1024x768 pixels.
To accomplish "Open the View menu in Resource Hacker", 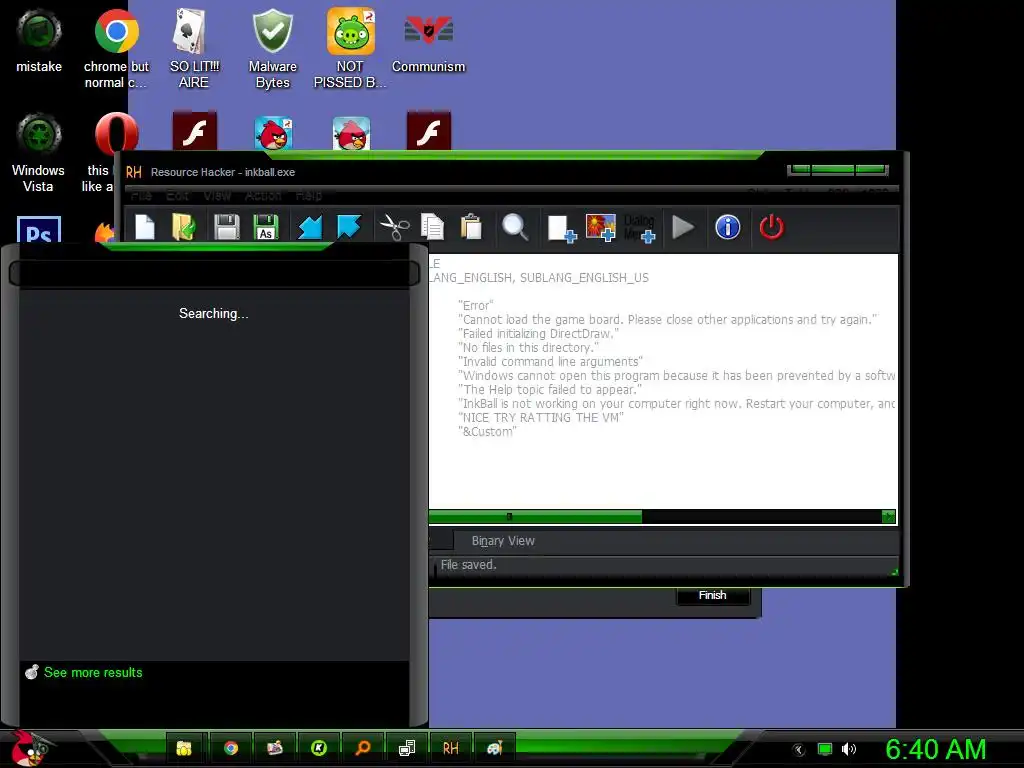I will [217, 195].
